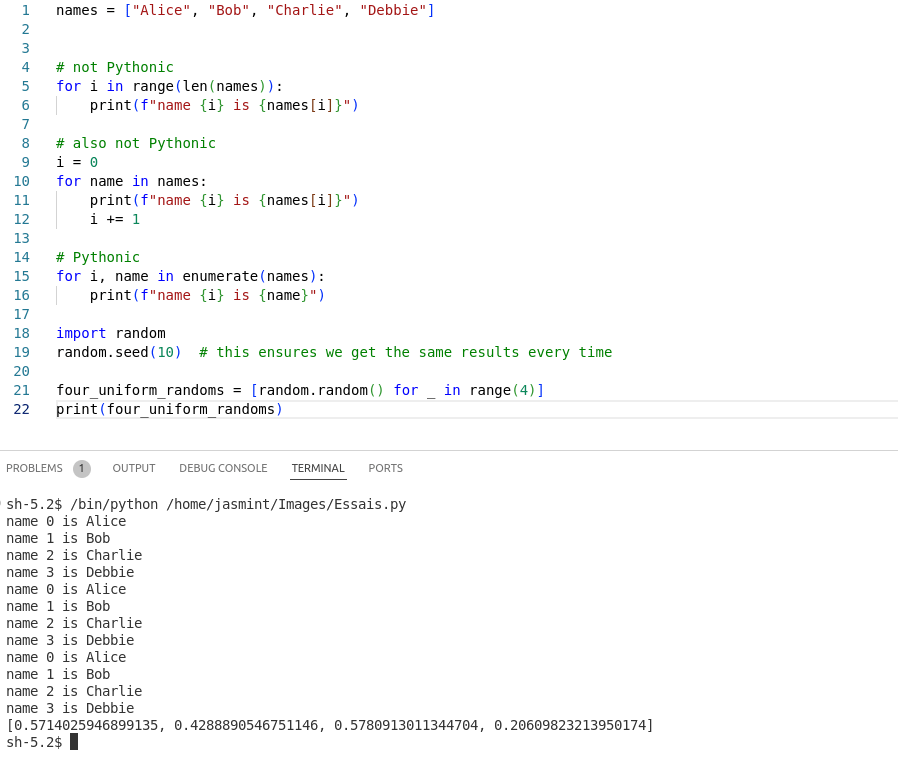This screenshot has width=898, height=760.
Task: Switch to the OUTPUT panel tab
Action: point(134,468)
